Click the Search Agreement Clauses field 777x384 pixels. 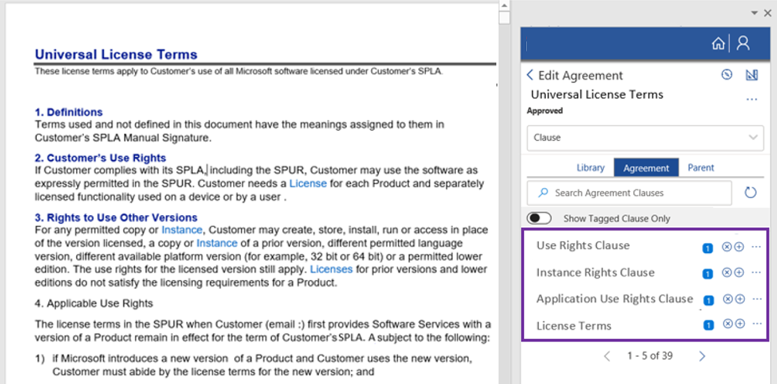[629, 193]
